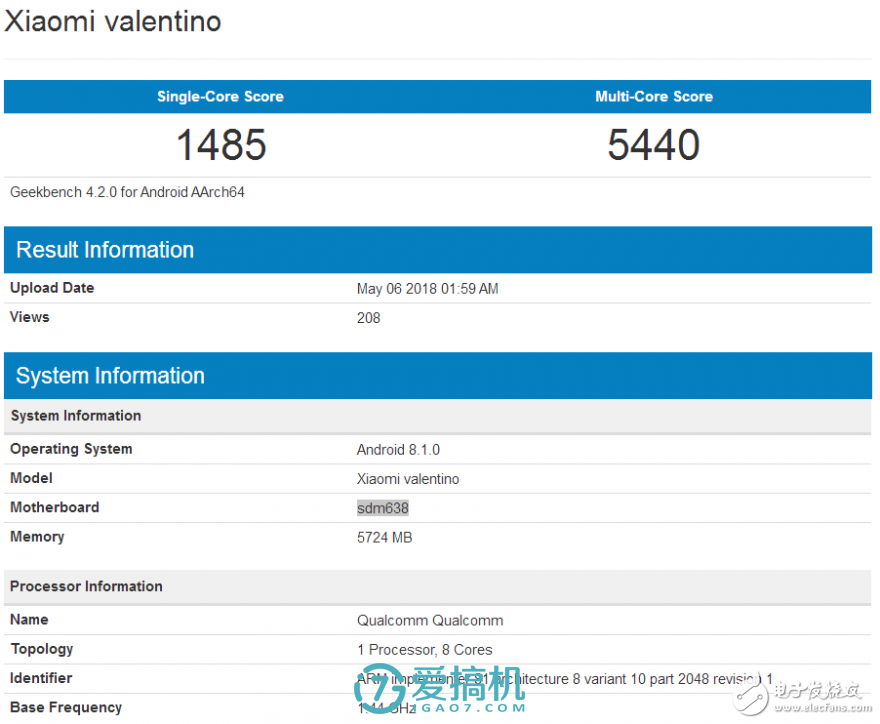This screenshot has width=880, height=724.
Task: Click the Android 8.1.0 operating system value
Action: click(398, 450)
